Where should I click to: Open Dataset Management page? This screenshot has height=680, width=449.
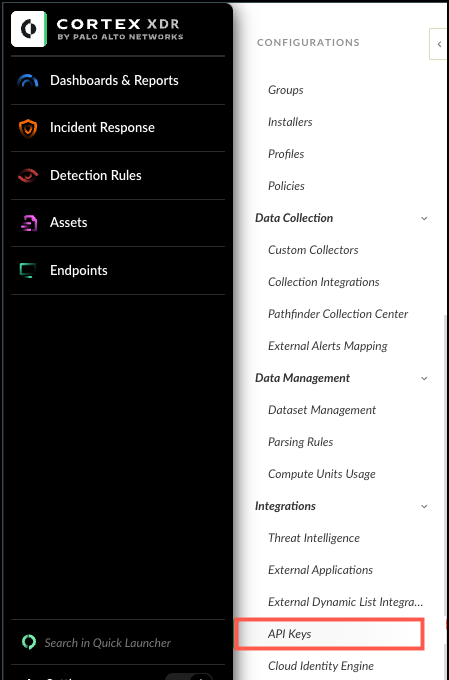[322, 410]
